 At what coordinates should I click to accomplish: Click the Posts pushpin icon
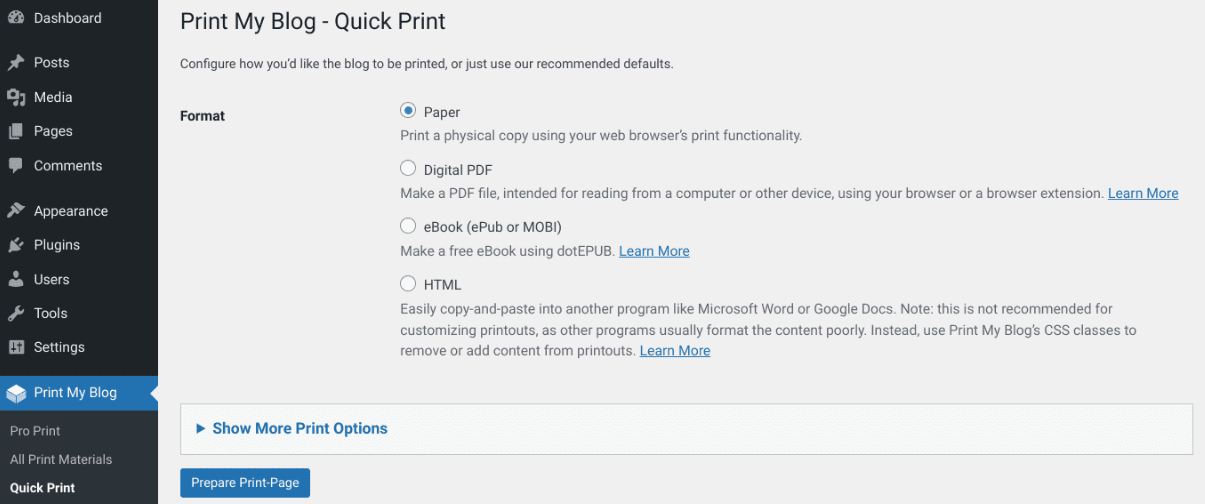pyautogui.click(x=16, y=63)
